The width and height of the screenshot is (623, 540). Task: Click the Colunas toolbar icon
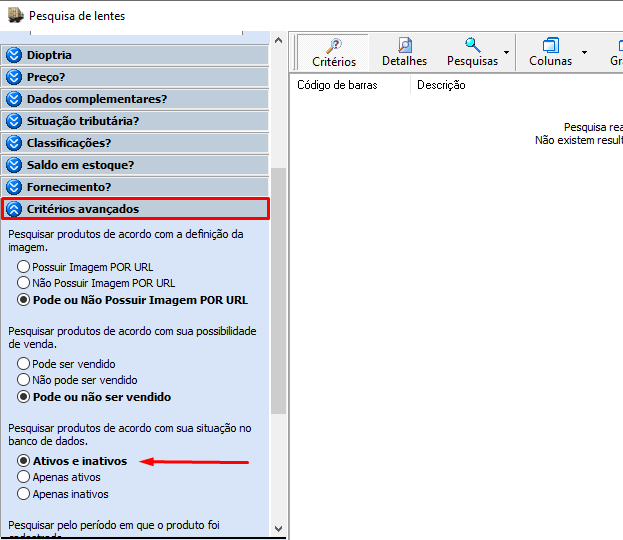[551, 45]
